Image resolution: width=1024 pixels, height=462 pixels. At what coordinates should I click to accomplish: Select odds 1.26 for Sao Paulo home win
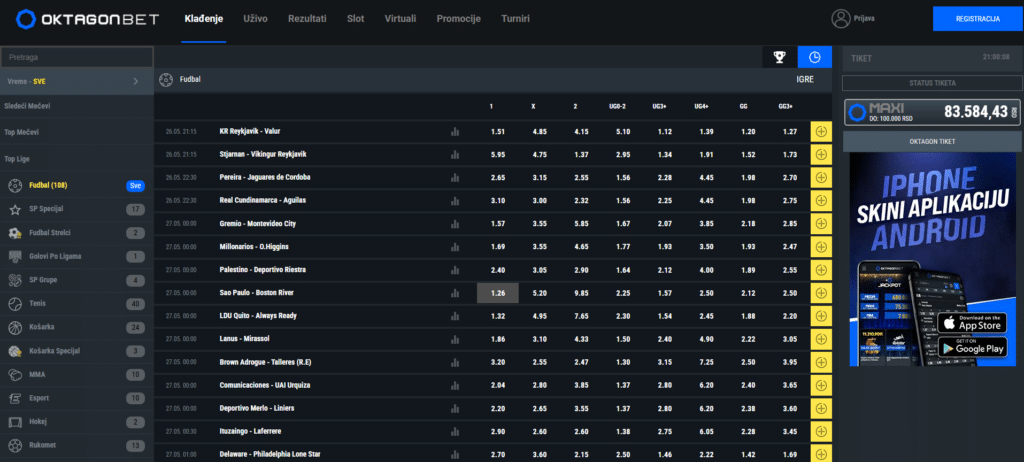498,293
